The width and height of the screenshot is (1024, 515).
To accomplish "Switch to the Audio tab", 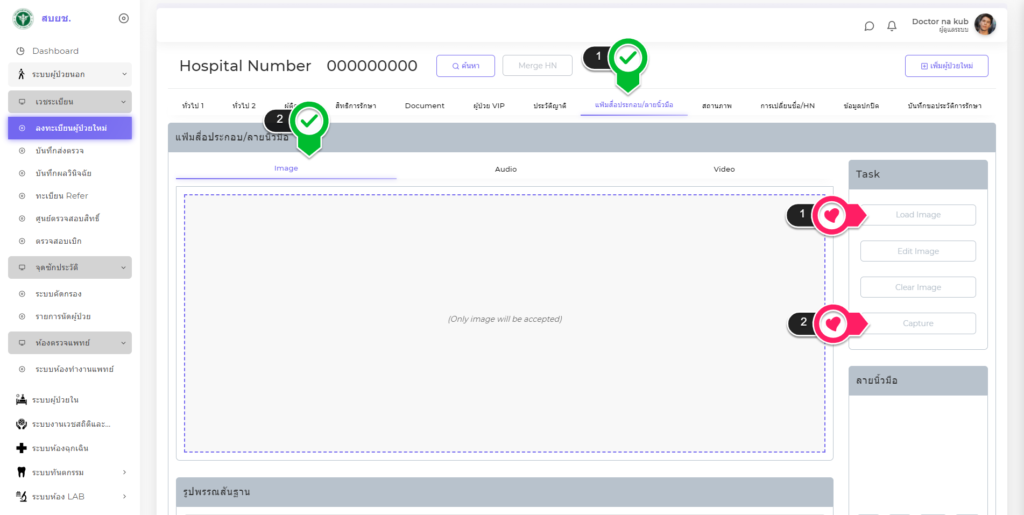I will point(506,169).
